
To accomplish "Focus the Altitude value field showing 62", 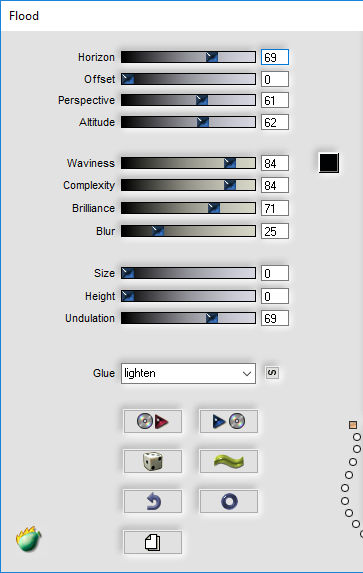I will (x=275, y=122).
